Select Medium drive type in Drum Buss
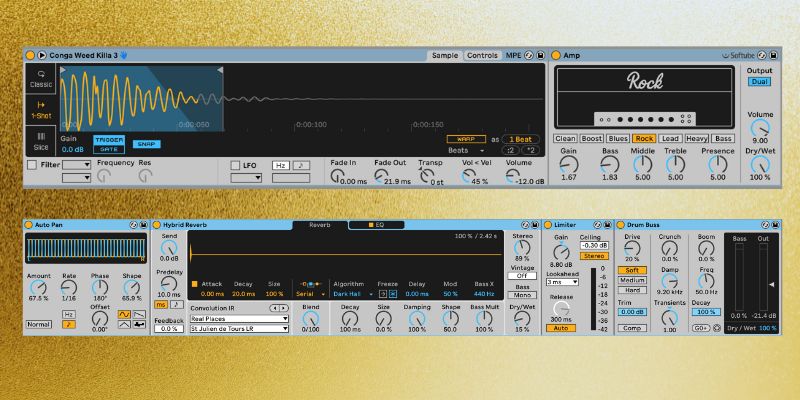Screen dimensions: 800x400 tap(632, 280)
